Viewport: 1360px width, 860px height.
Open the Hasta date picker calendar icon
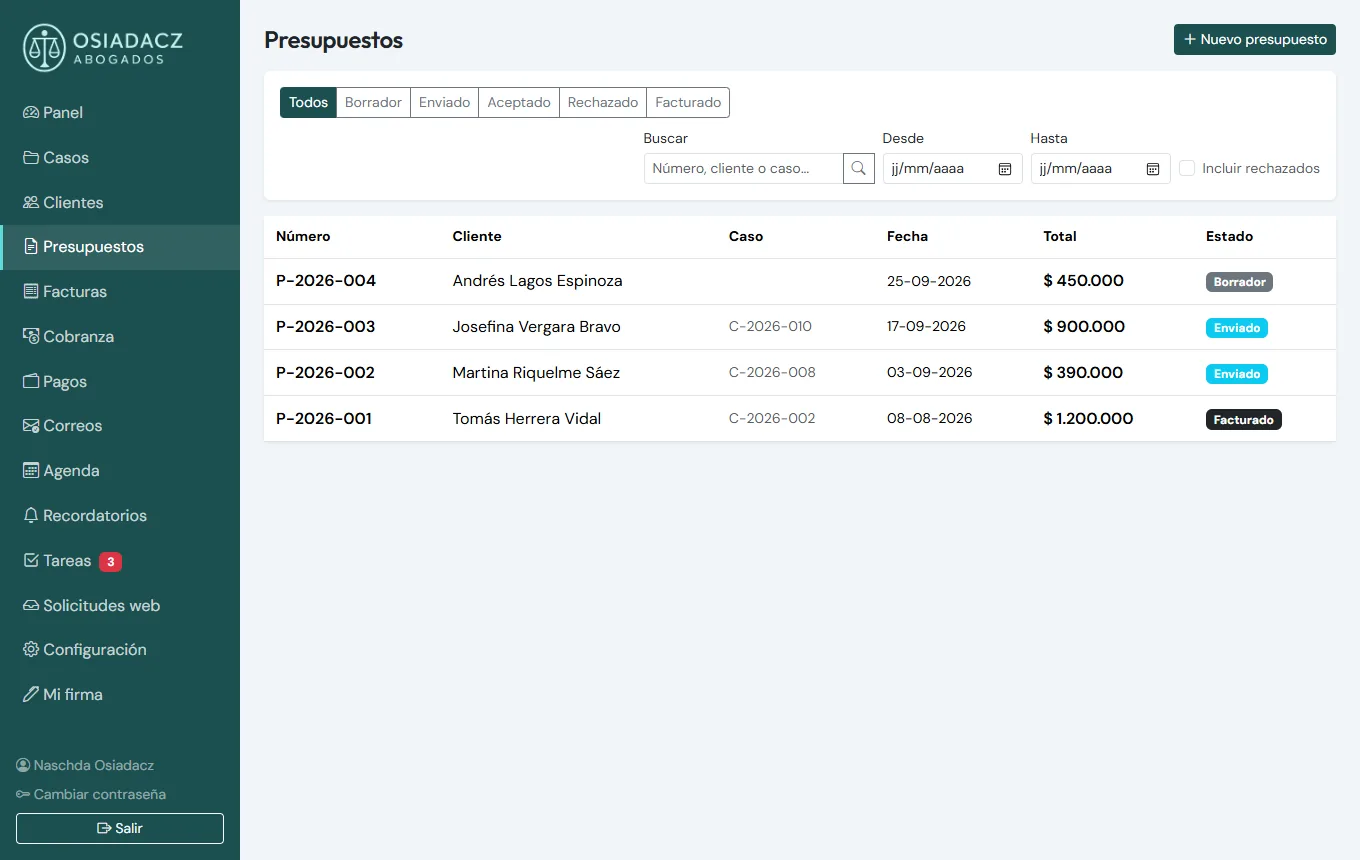1153,169
